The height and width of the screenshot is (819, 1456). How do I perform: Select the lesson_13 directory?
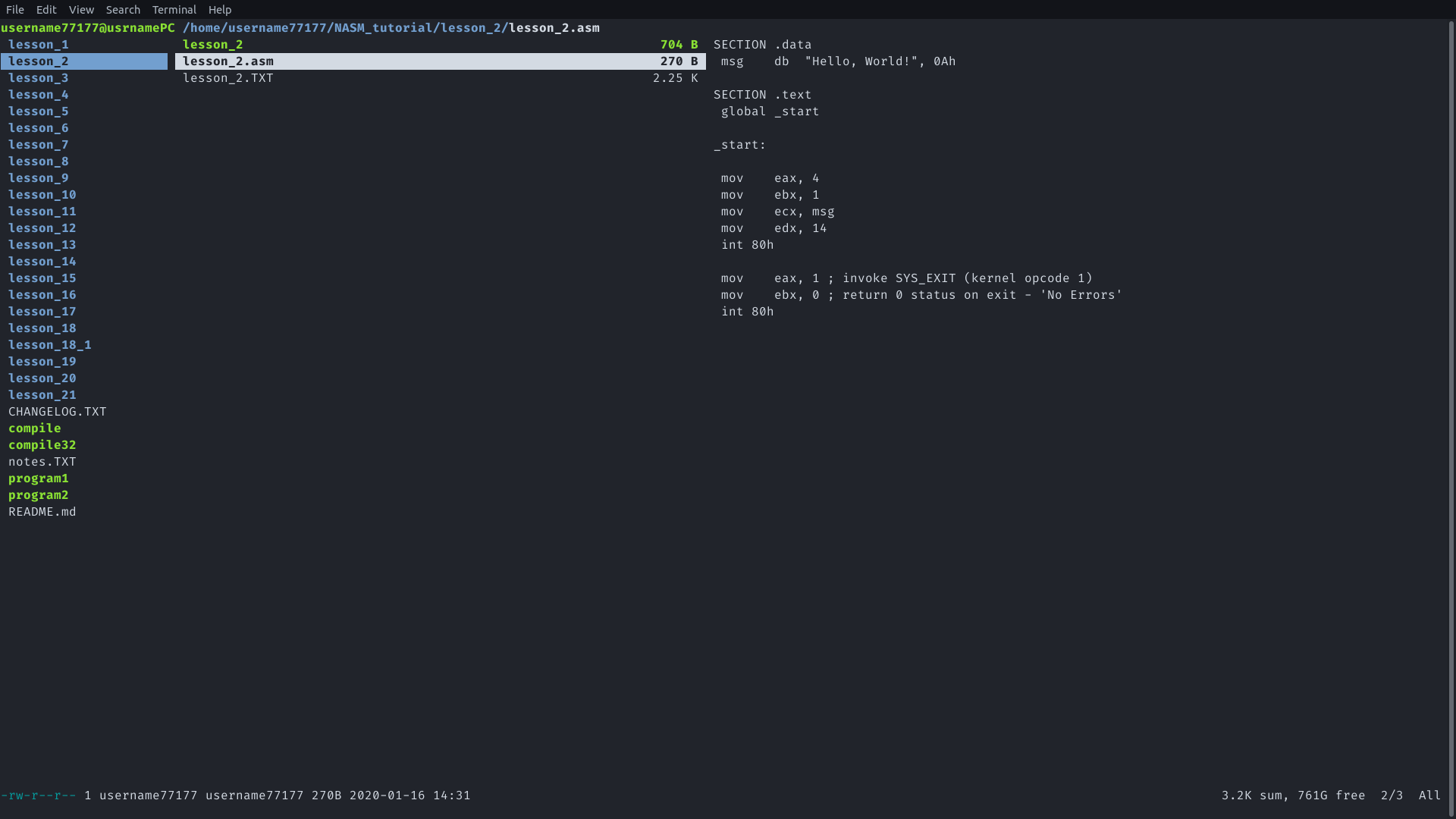click(42, 245)
